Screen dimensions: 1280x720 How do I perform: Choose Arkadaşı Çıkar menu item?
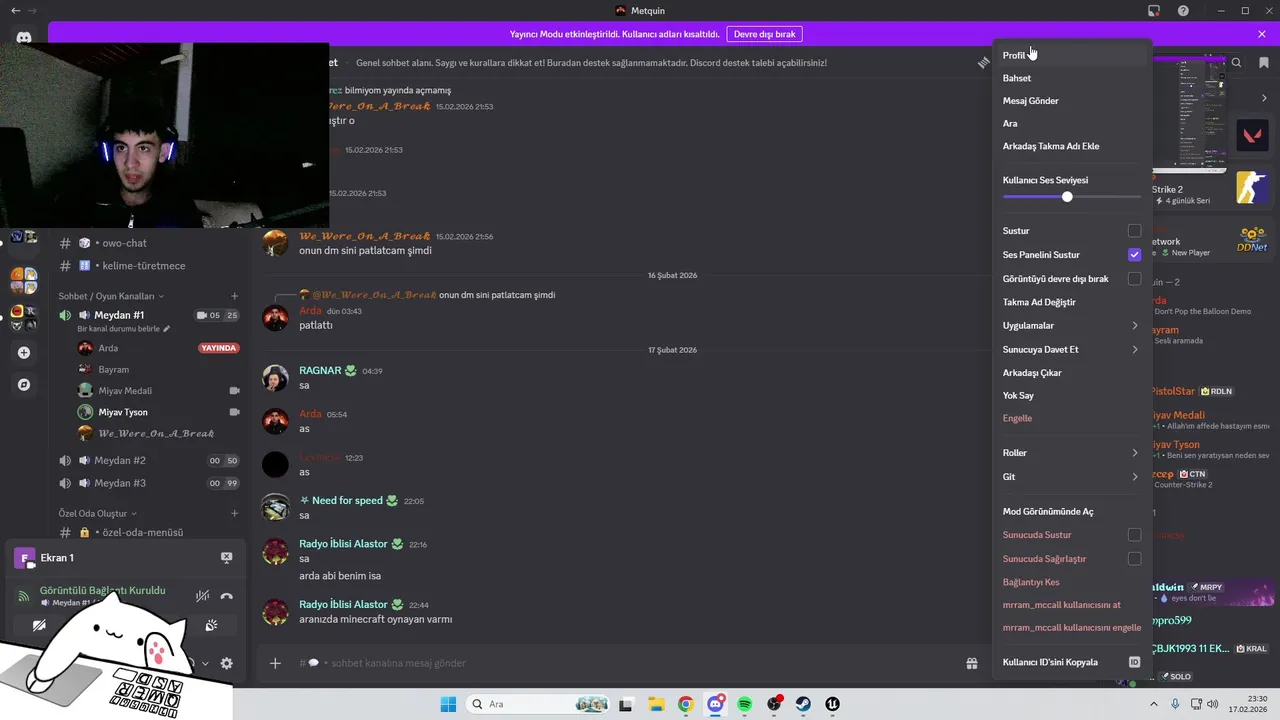coord(1072,373)
